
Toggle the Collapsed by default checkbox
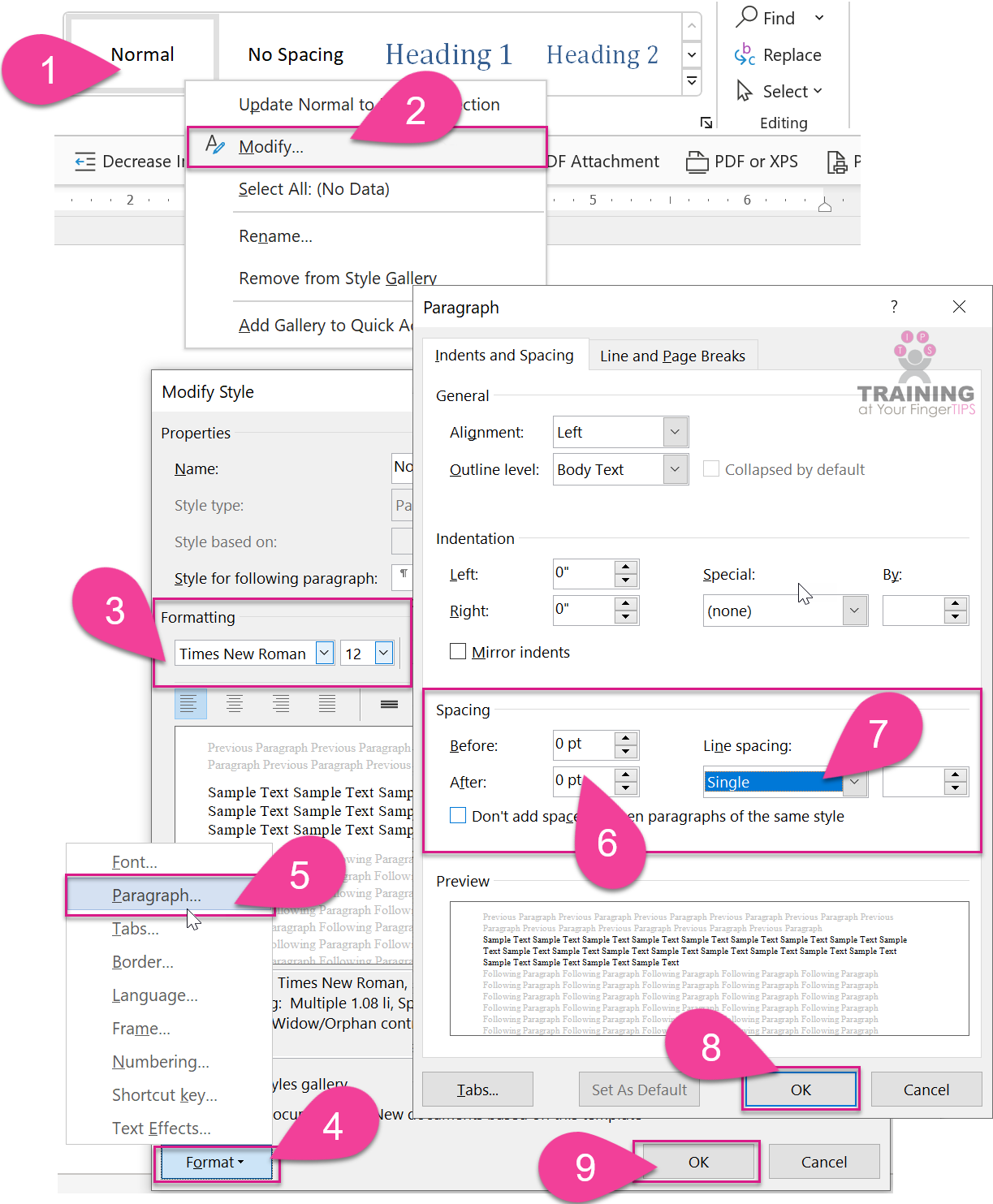click(711, 468)
